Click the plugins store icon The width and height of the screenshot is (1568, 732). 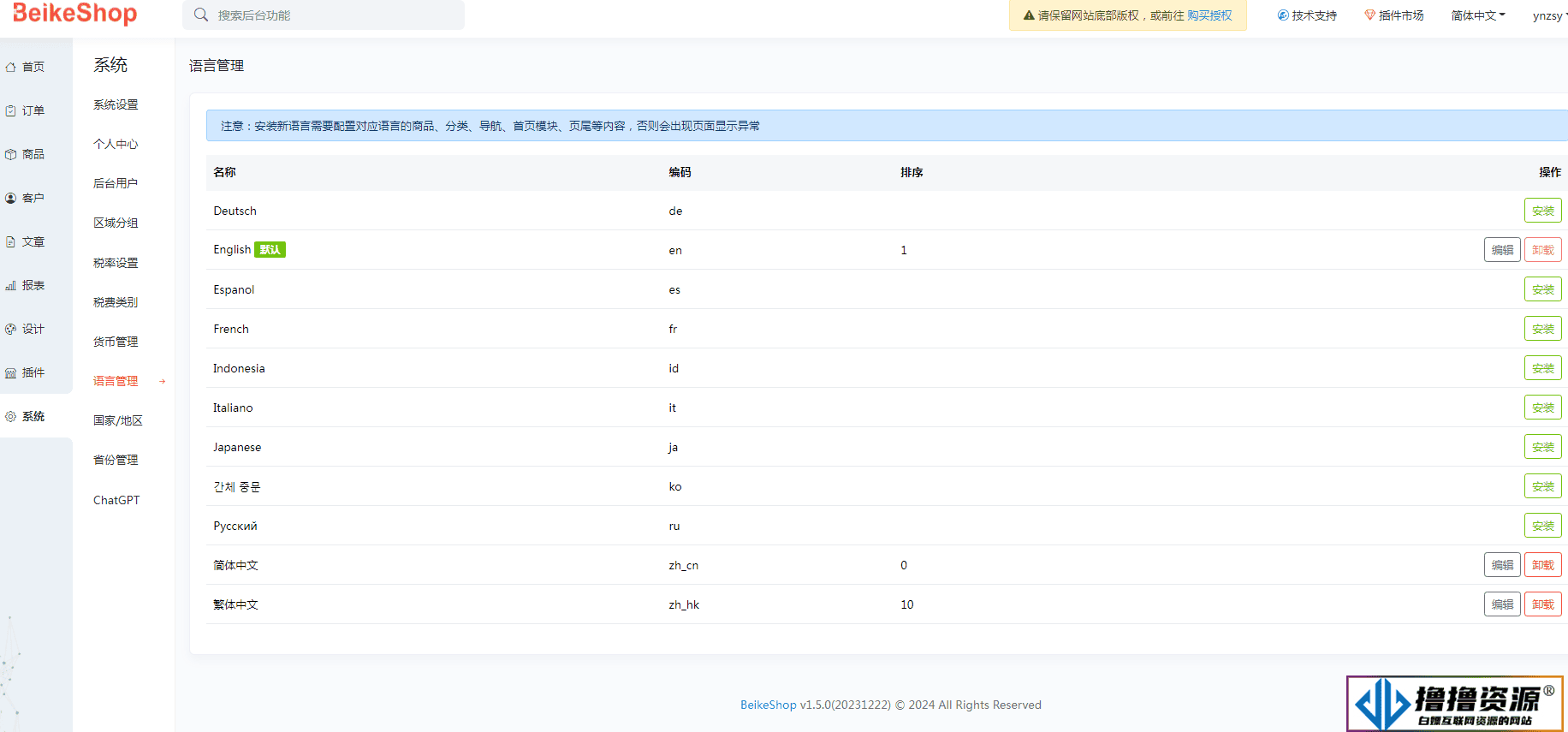[10, 372]
